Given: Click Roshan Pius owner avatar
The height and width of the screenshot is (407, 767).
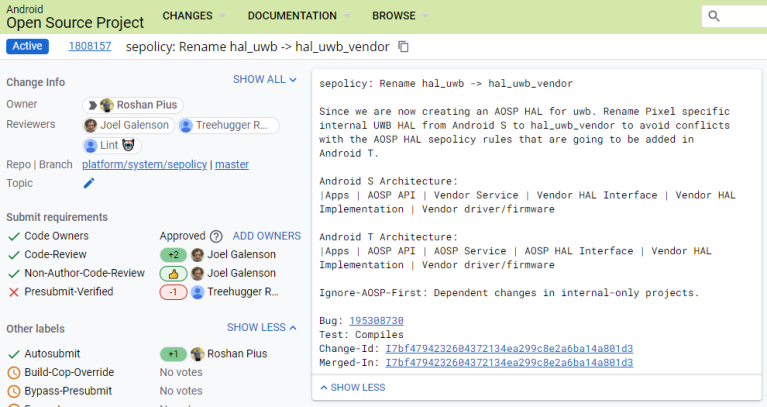Looking at the screenshot, I should coord(107,105).
